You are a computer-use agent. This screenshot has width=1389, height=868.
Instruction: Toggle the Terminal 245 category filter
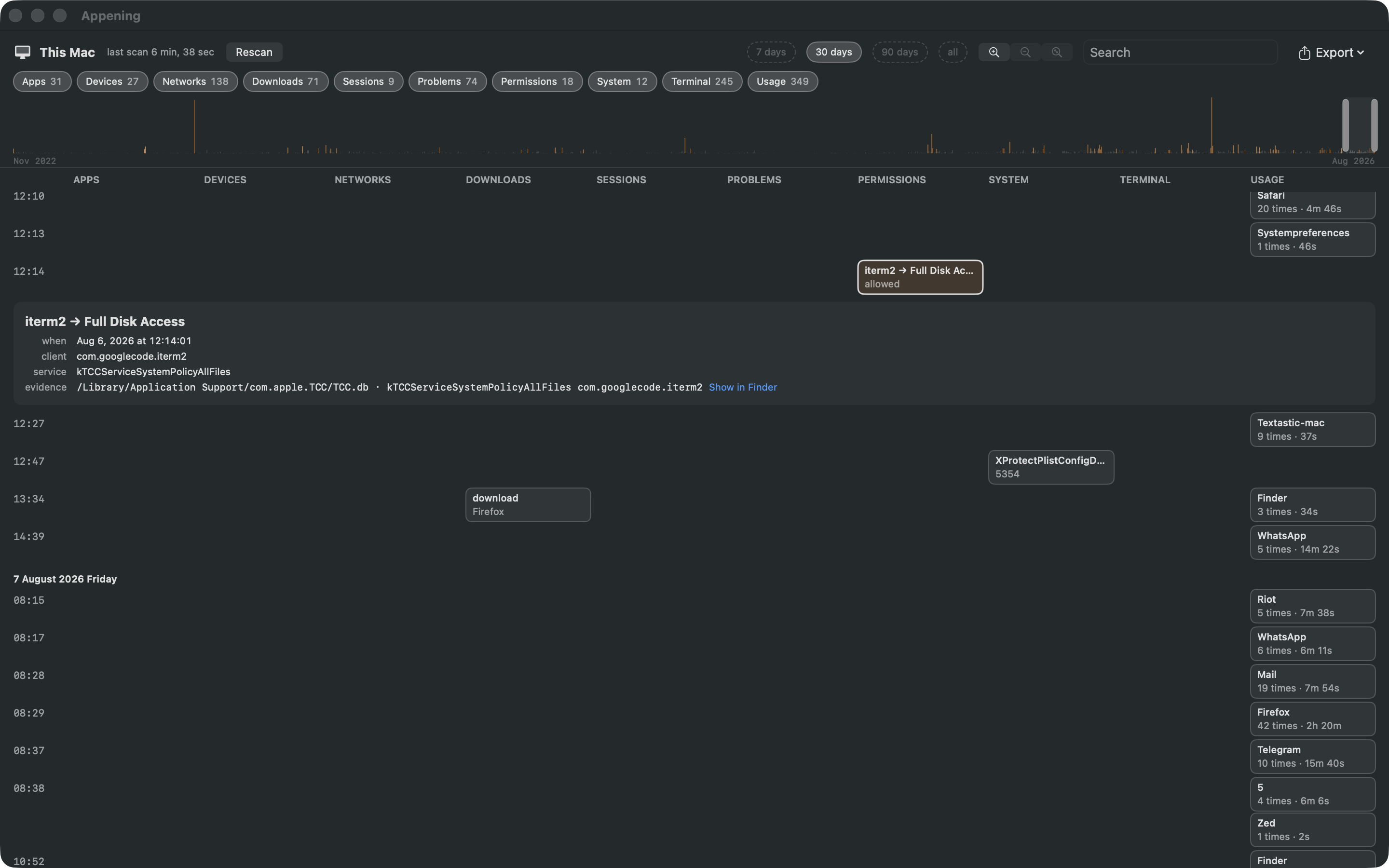tap(702, 81)
